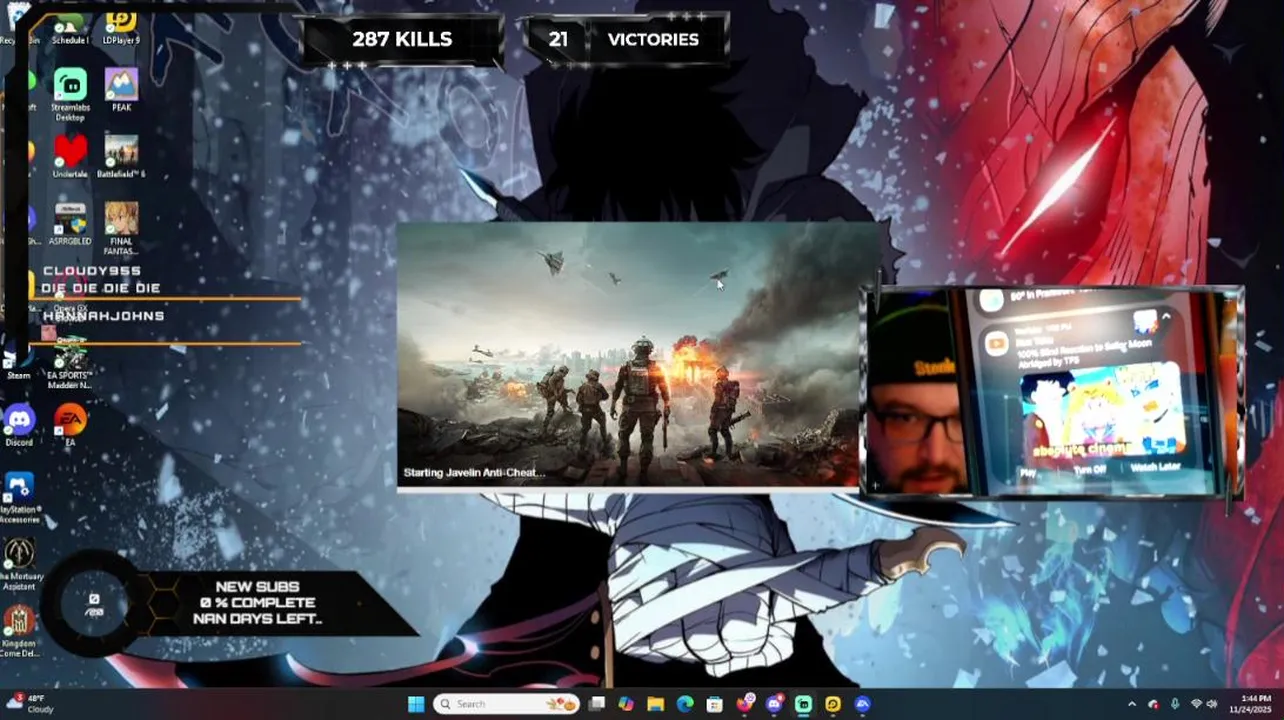Open the PlayStation Accessories shortcut
The width and height of the screenshot is (1284, 720).
click(x=19, y=498)
